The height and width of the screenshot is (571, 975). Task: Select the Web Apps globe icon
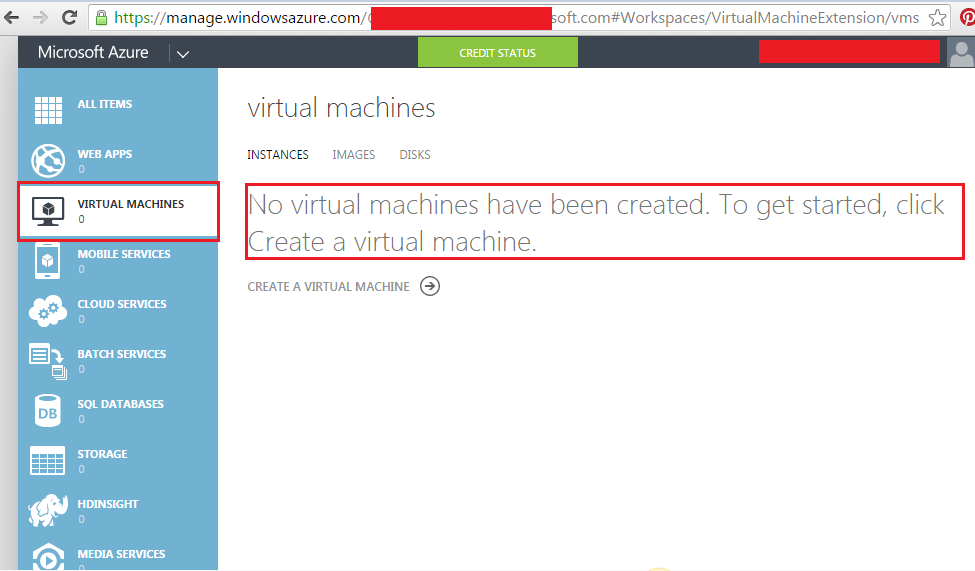pyautogui.click(x=48, y=160)
